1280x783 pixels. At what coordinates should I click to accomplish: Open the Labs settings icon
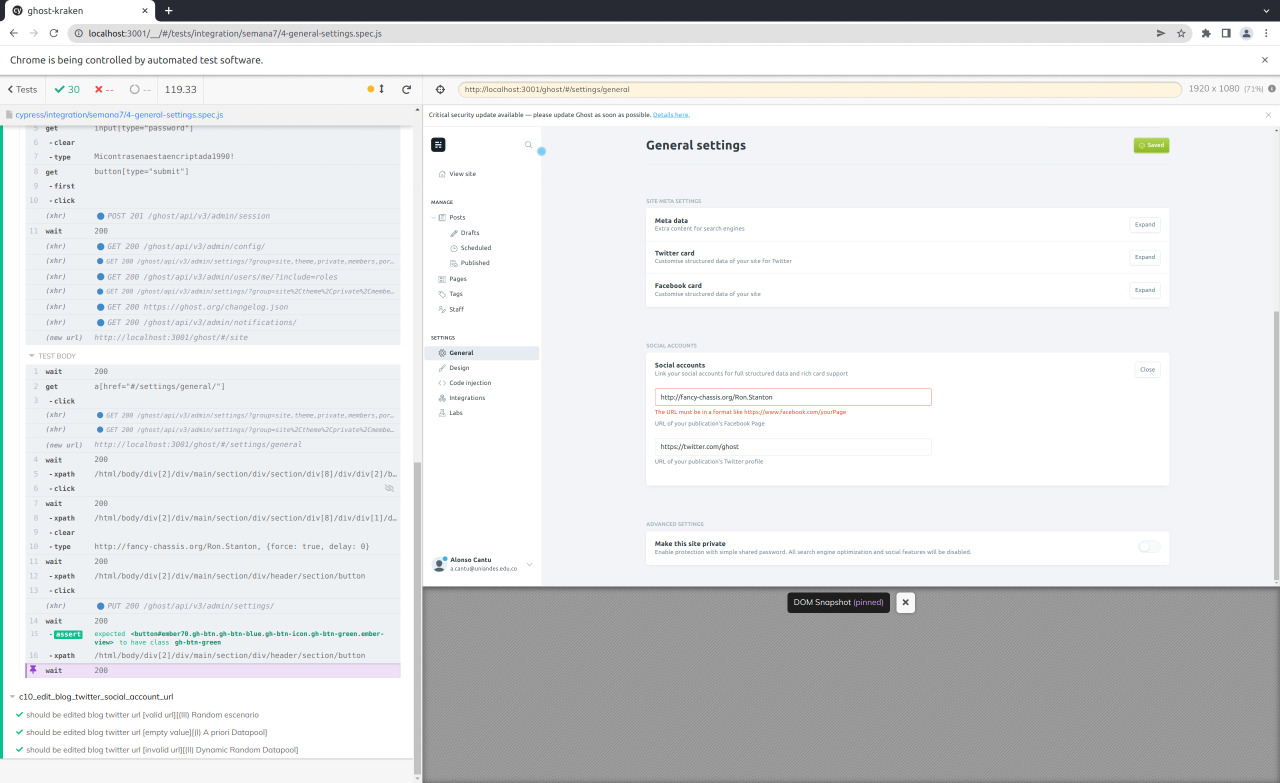pyautogui.click(x=440, y=412)
